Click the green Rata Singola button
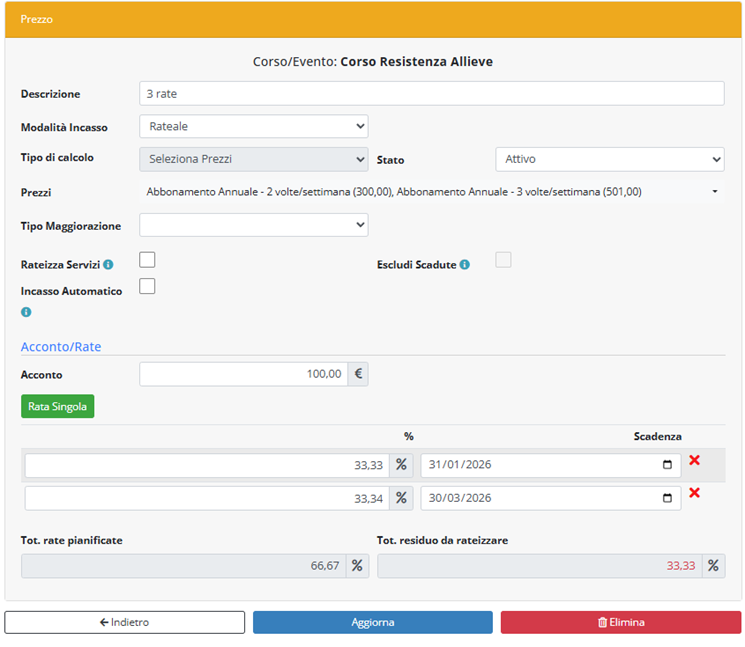Viewport: 745px width, 647px height. coord(57,406)
